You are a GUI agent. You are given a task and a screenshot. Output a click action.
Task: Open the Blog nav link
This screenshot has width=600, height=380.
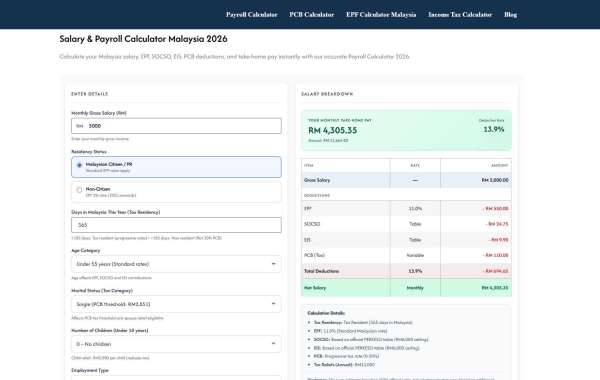tap(510, 15)
